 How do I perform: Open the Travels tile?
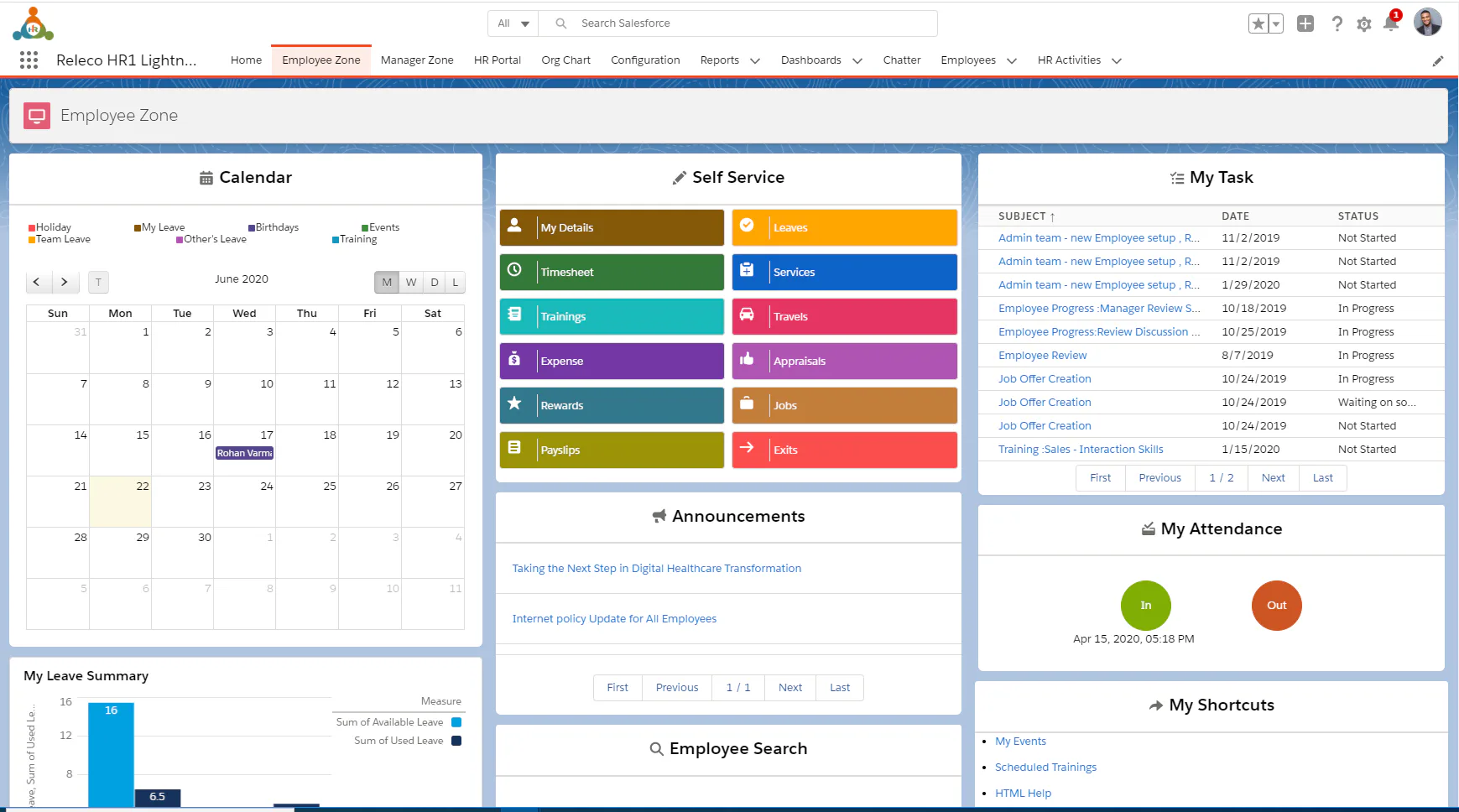pyautogui.click(x=844, y=316)
